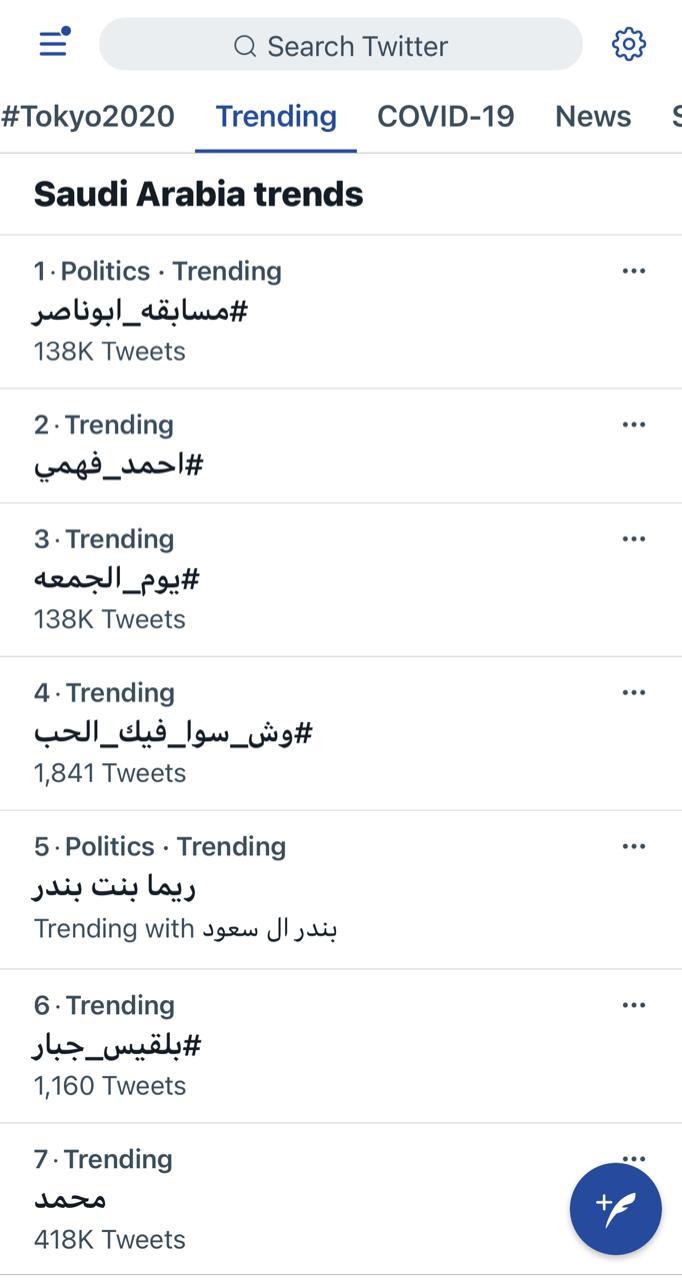The image size is (682, 1280).
Task: Open more options for trend number 2
Action: (x=633, y=425)
